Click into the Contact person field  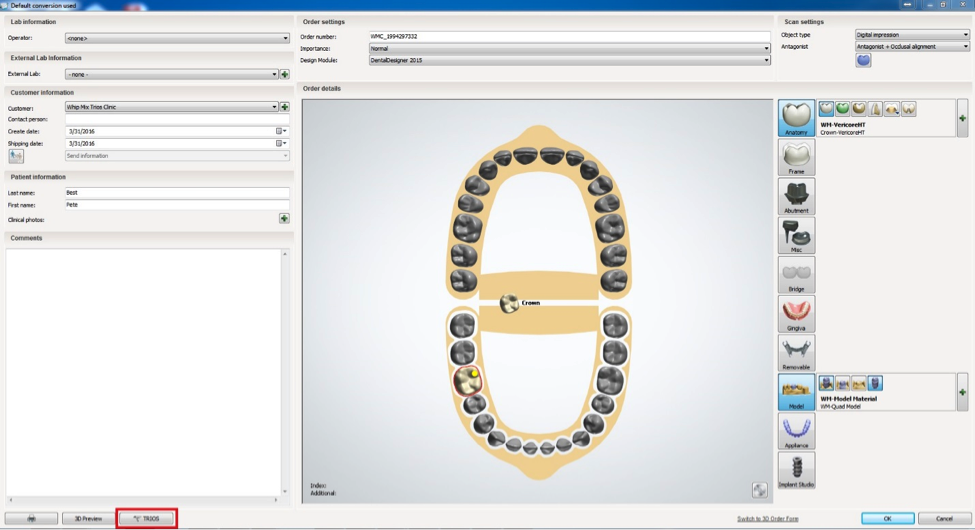tap(176, 119)
